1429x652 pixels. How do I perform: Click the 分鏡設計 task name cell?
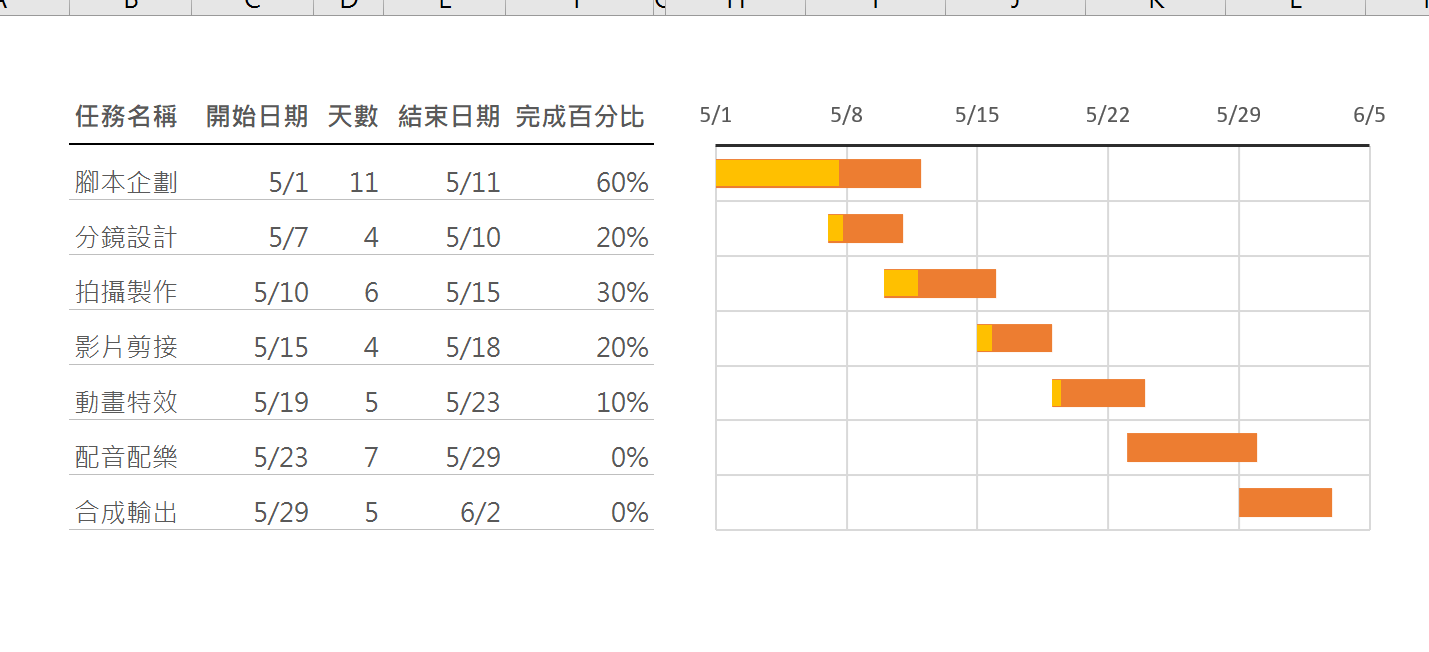point(127,237)
